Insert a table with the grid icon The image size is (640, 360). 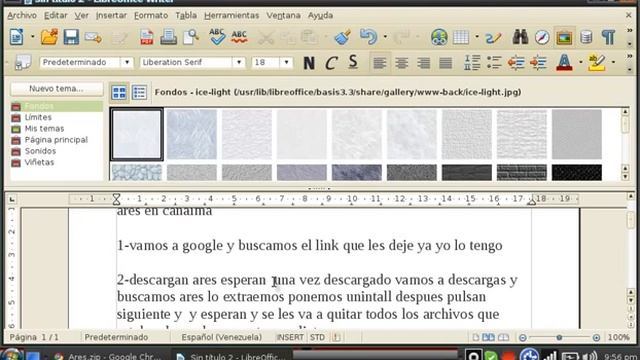coord(461,37)
